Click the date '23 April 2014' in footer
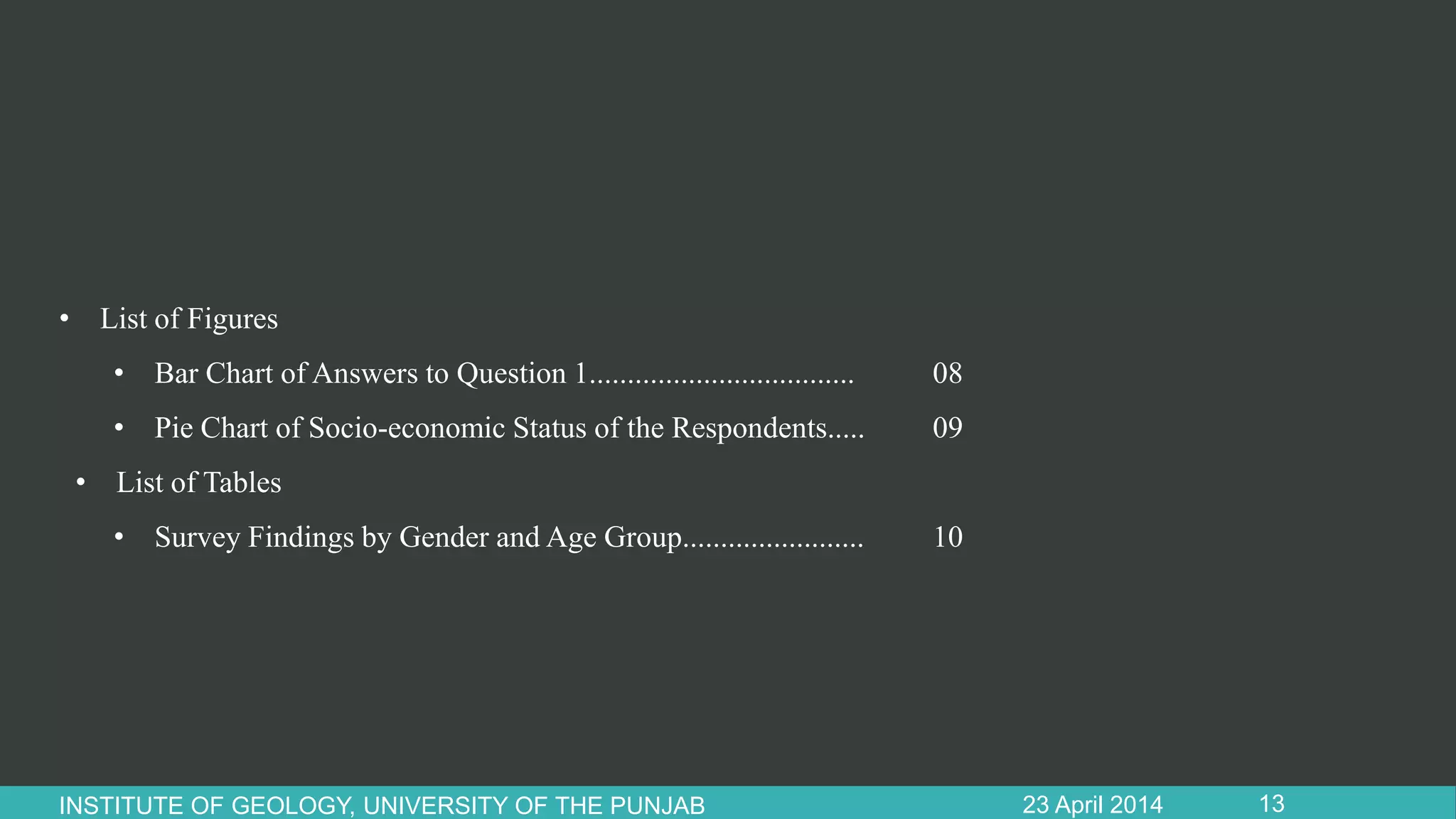Image resolution: width=1456 pixels, height=819 pixels. click(1092, 805)
